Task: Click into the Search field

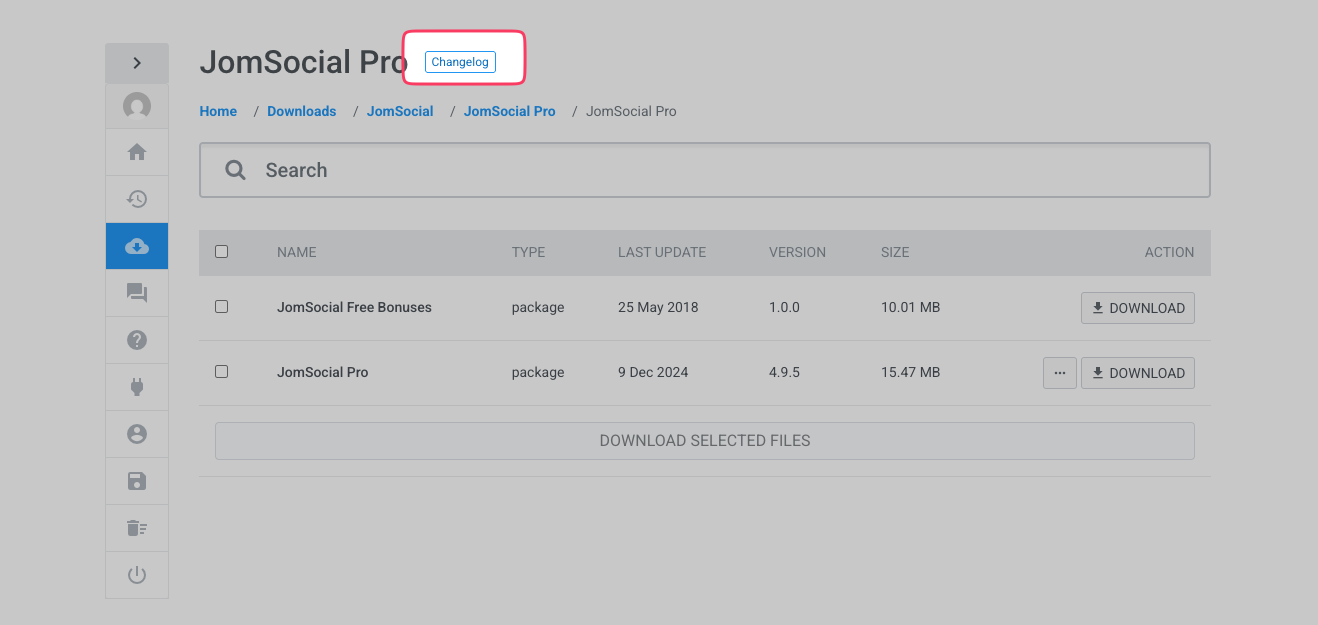Action: [720, 170]
